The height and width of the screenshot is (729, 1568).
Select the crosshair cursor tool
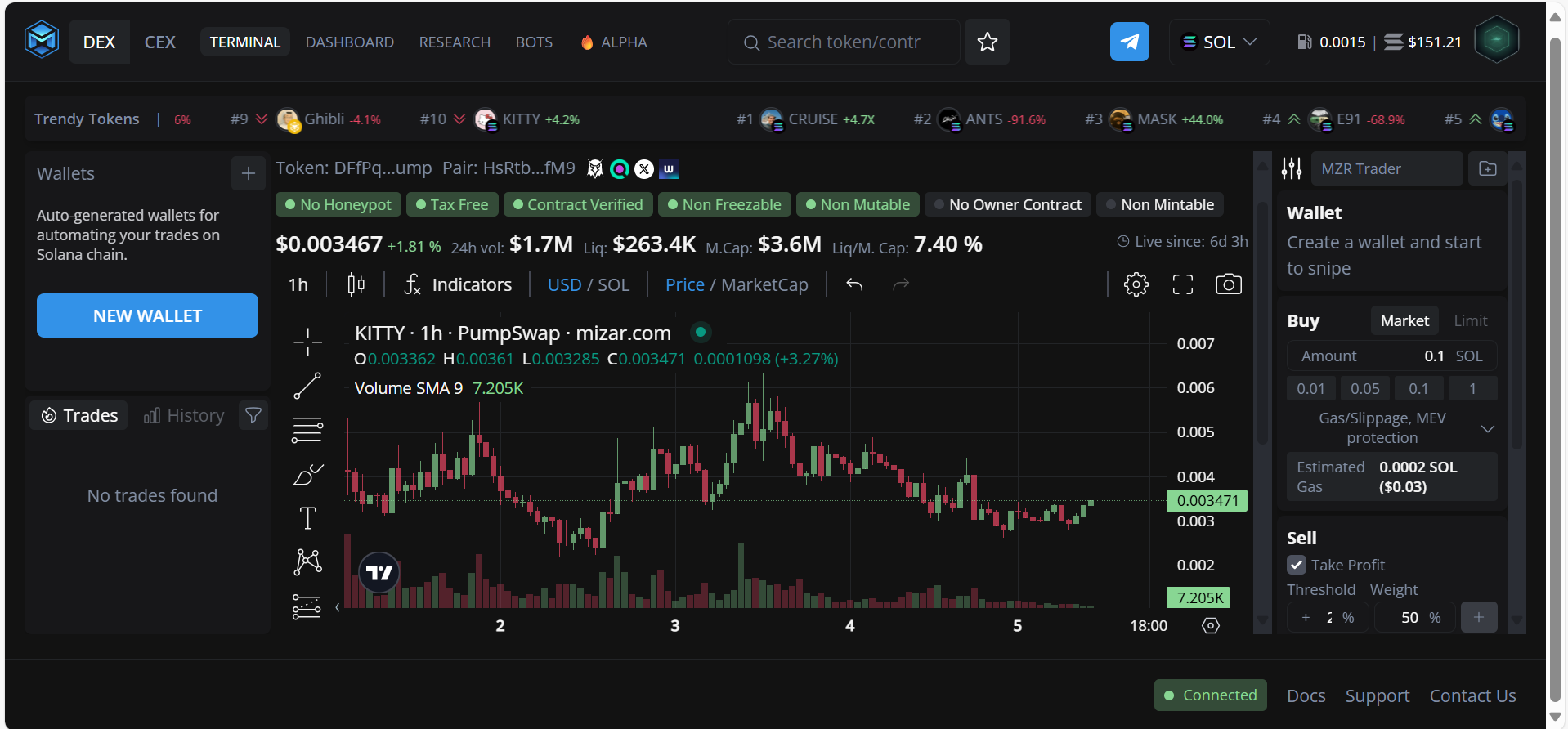pos(307,342)
